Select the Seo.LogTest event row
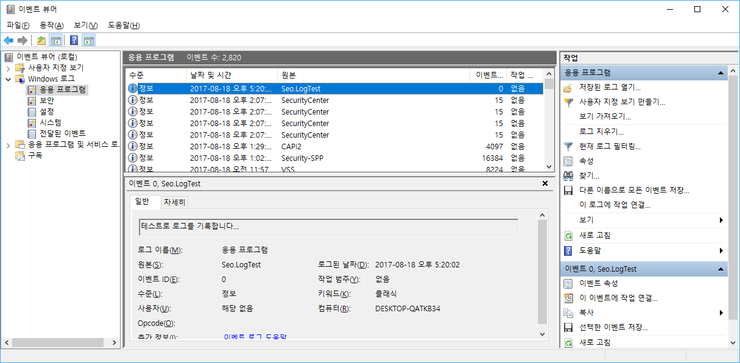 (335, 88)
